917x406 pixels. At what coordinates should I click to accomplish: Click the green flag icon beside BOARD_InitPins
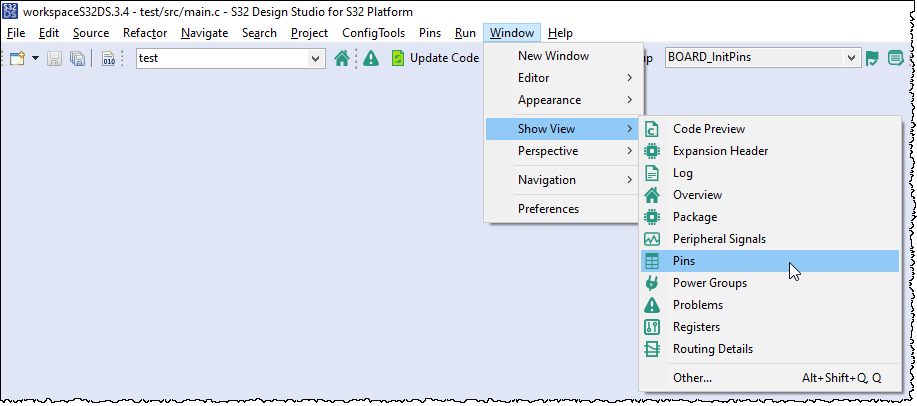pyautogui.click(x=872, y=58)
